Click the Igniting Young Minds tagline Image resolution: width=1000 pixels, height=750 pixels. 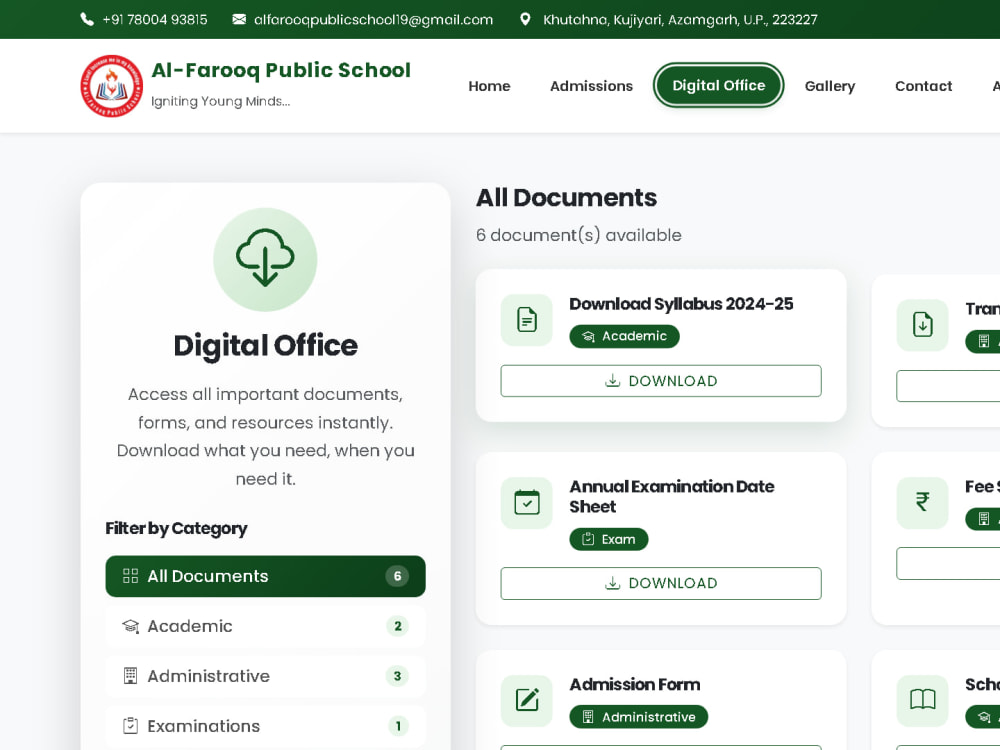coord(221,101)
